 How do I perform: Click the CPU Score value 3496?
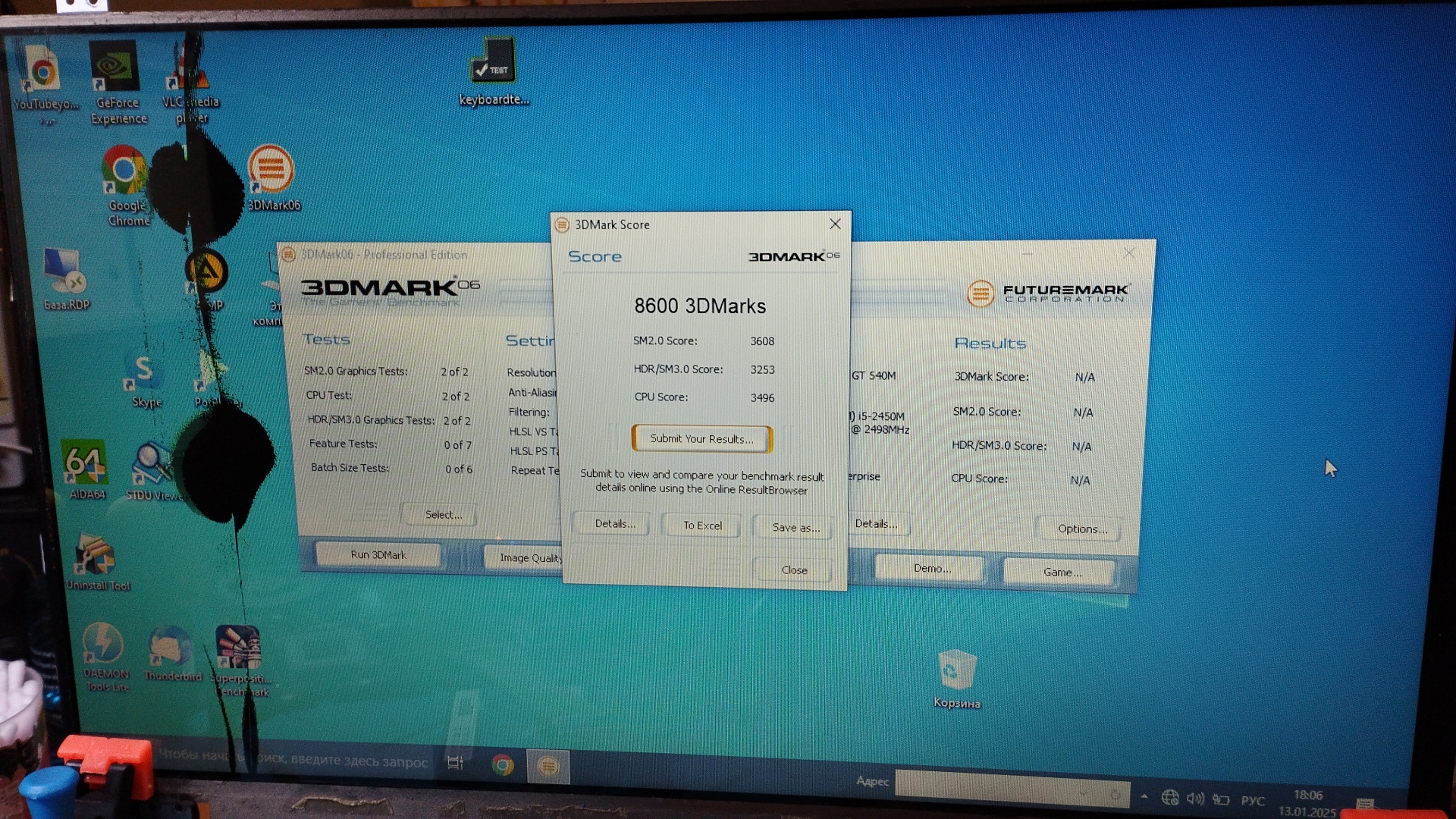pyautogui.click(x=762, y=397)
